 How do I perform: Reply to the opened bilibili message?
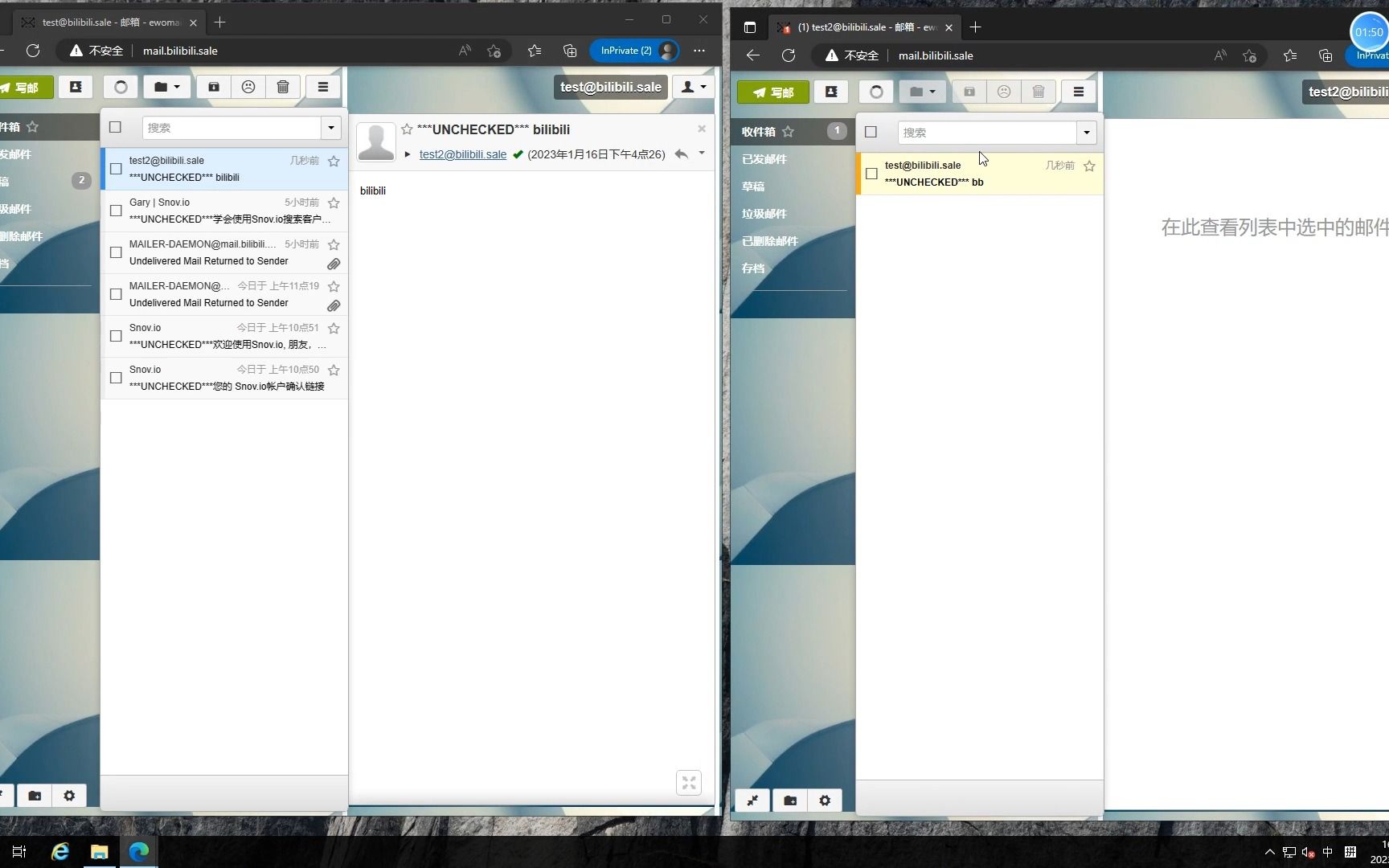point(681,154)
